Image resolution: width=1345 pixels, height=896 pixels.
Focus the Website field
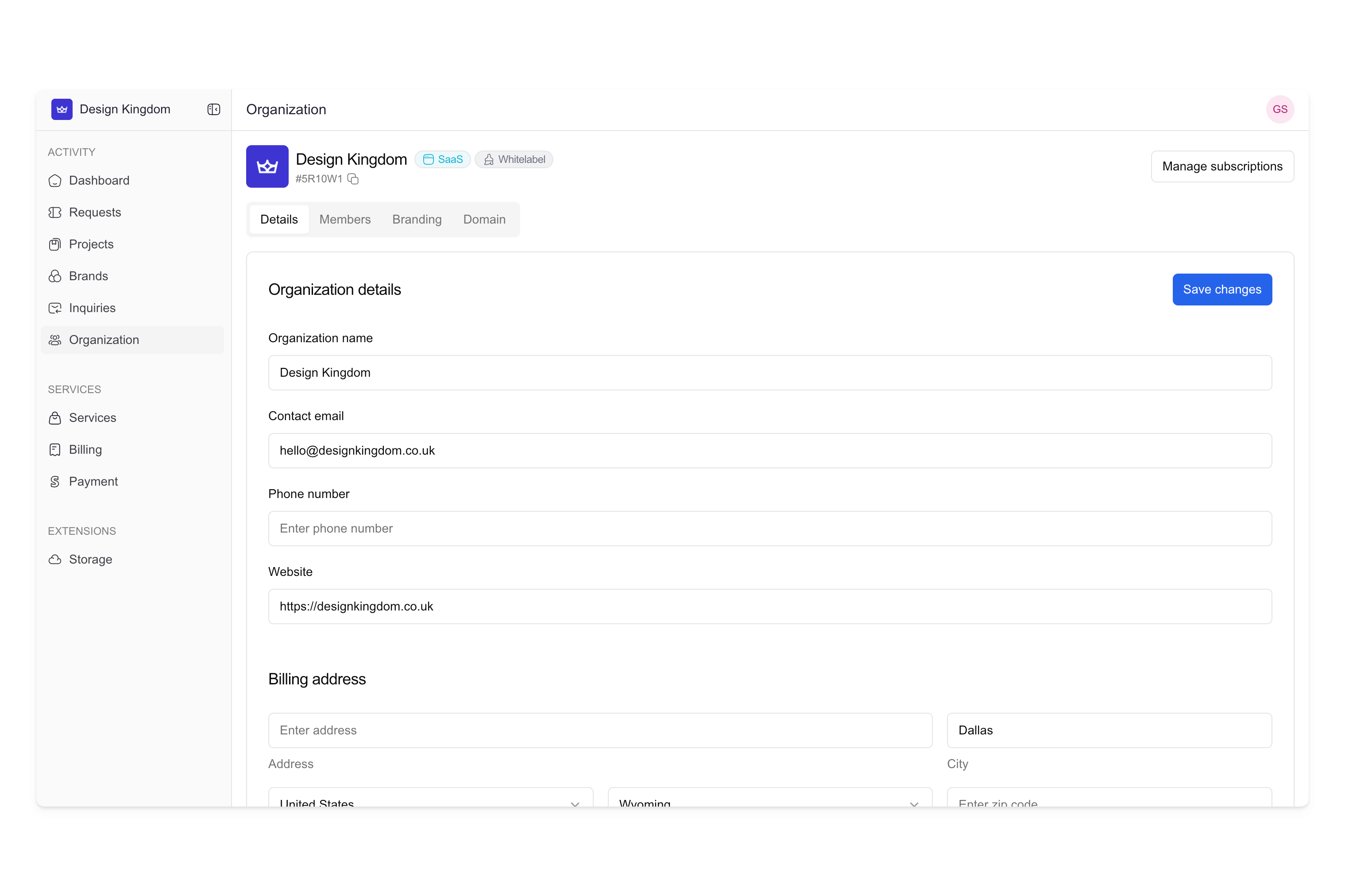tap(769, 606)
